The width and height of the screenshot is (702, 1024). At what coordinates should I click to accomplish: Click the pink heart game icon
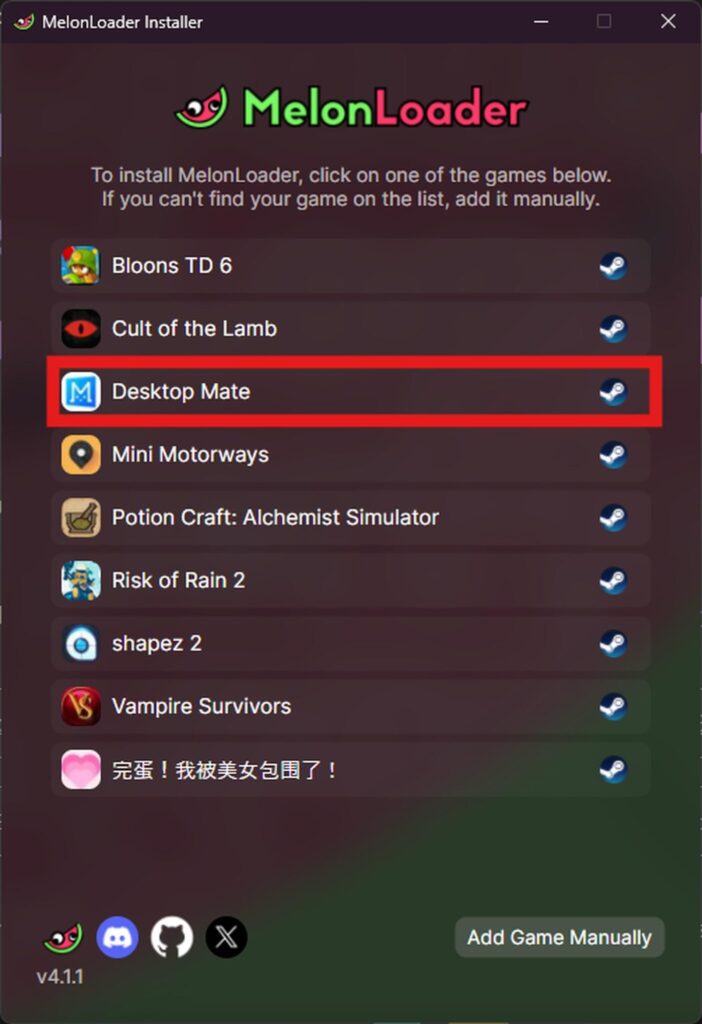(x=80, y=769)
